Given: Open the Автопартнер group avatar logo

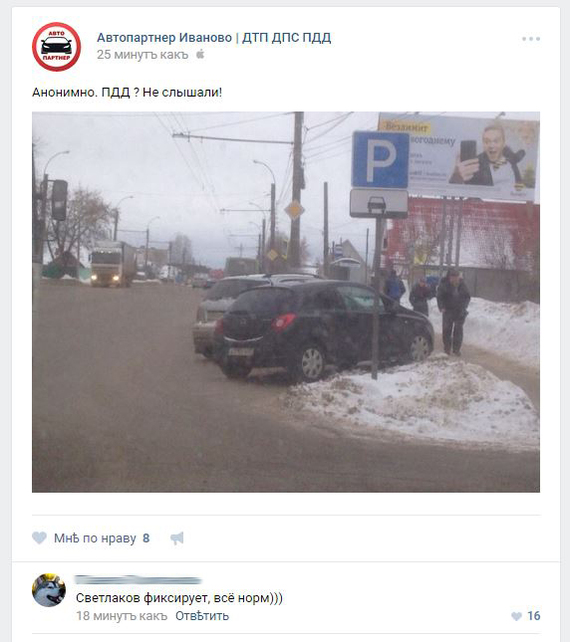Looking at the screenshot, I should tap(57, 47).
